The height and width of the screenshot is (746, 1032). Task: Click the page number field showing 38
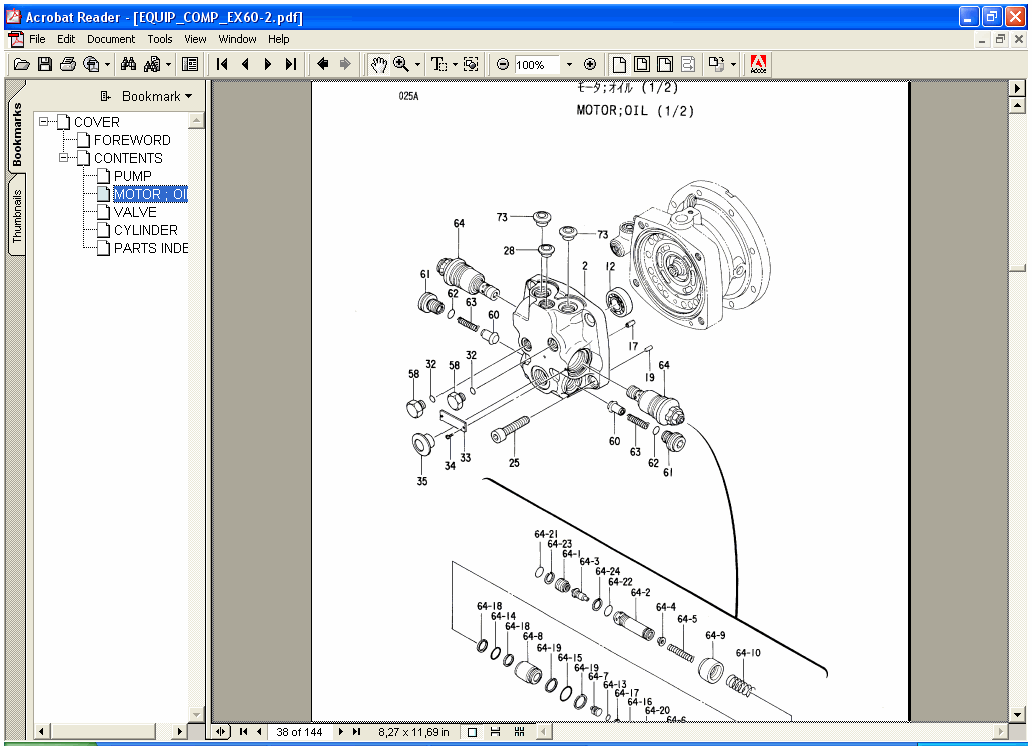coord(300,731)
